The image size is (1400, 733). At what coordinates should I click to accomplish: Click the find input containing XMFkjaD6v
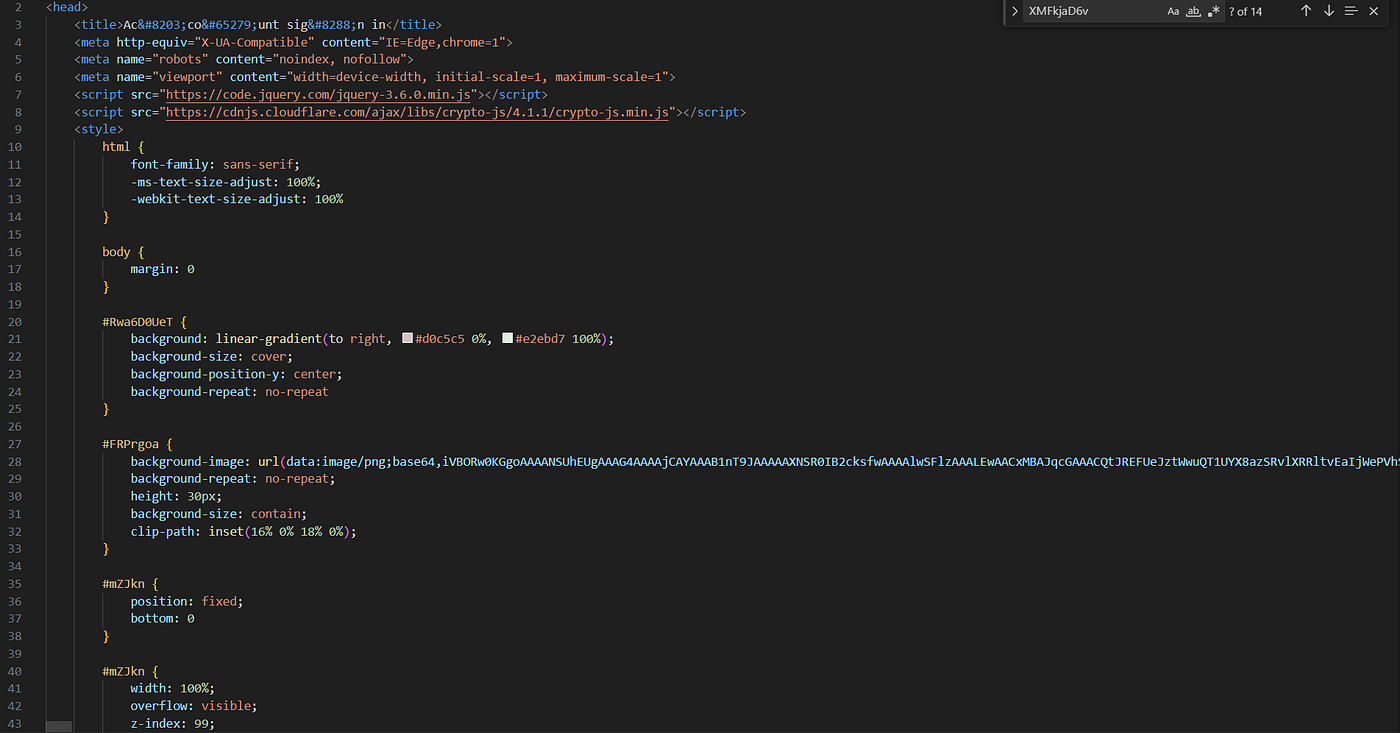tap(1124, 11)
